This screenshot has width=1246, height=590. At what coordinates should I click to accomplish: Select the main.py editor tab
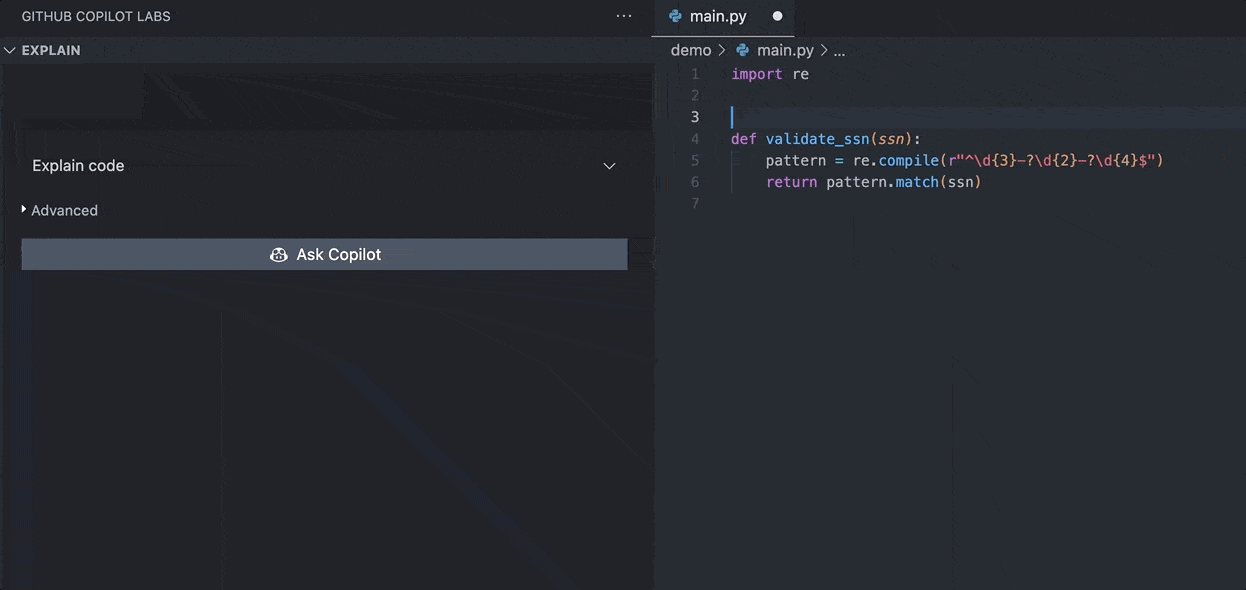point(723,17)
